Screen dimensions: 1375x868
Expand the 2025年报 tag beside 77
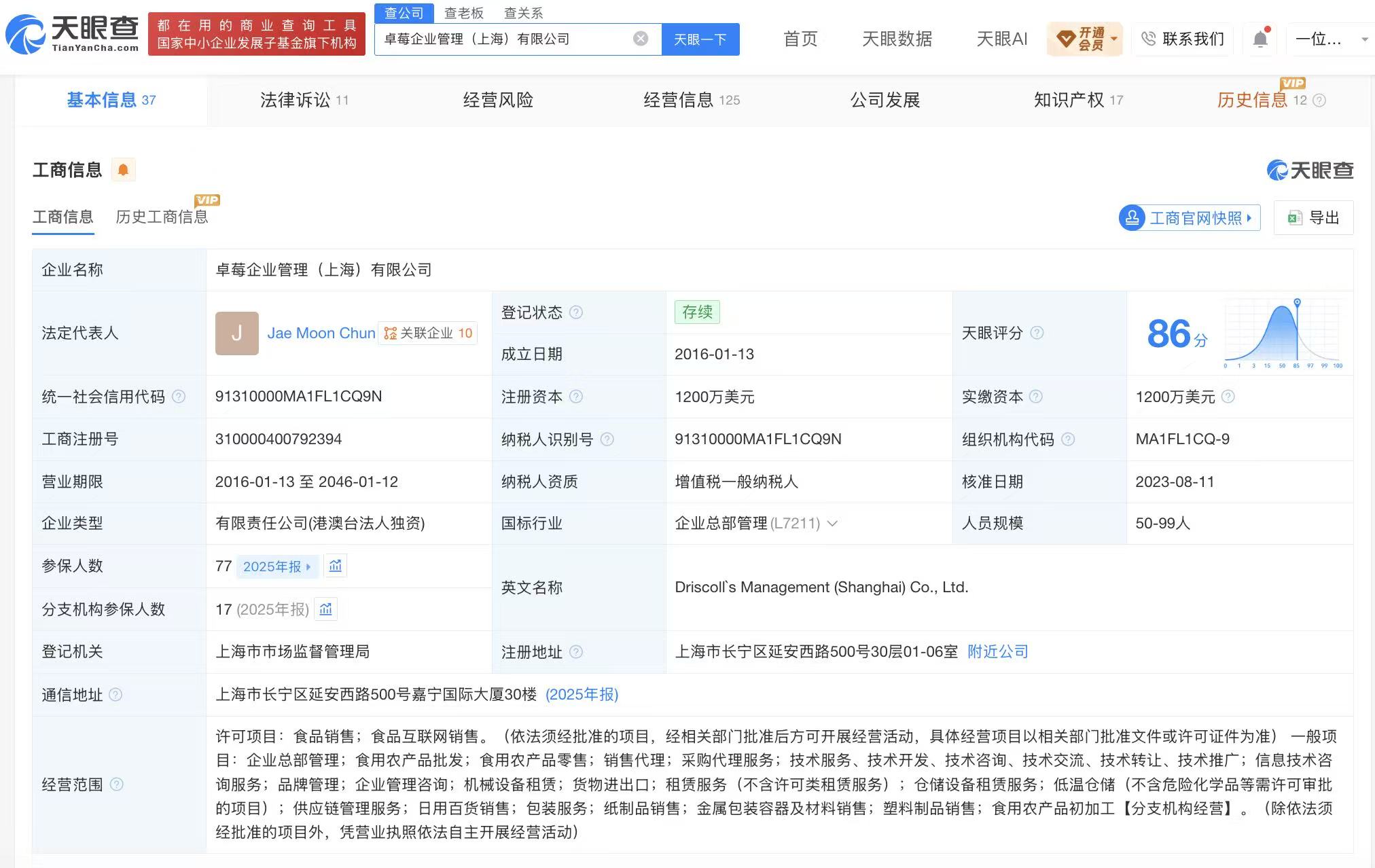click(277, 566)
